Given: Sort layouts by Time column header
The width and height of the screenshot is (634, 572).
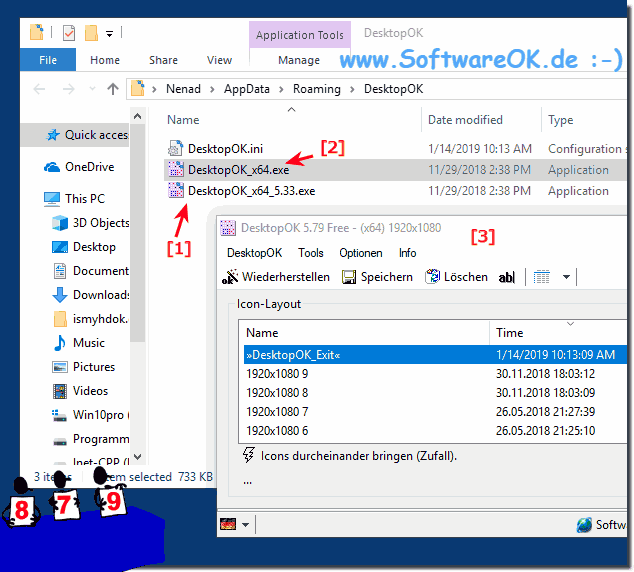Looking at the screenshot, I should pyautogui.click(x=558, y=333).
